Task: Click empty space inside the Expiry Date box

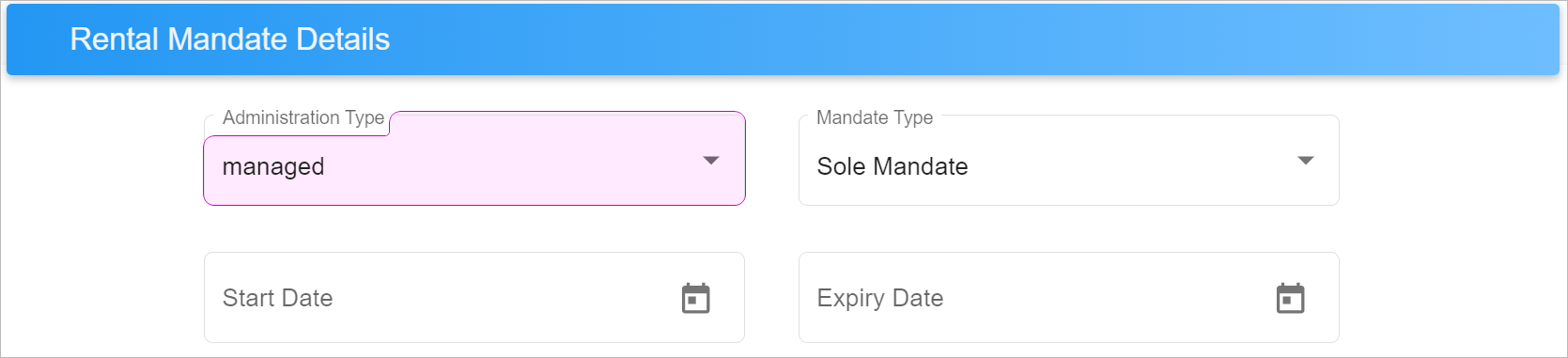Action: point(1109,298)
